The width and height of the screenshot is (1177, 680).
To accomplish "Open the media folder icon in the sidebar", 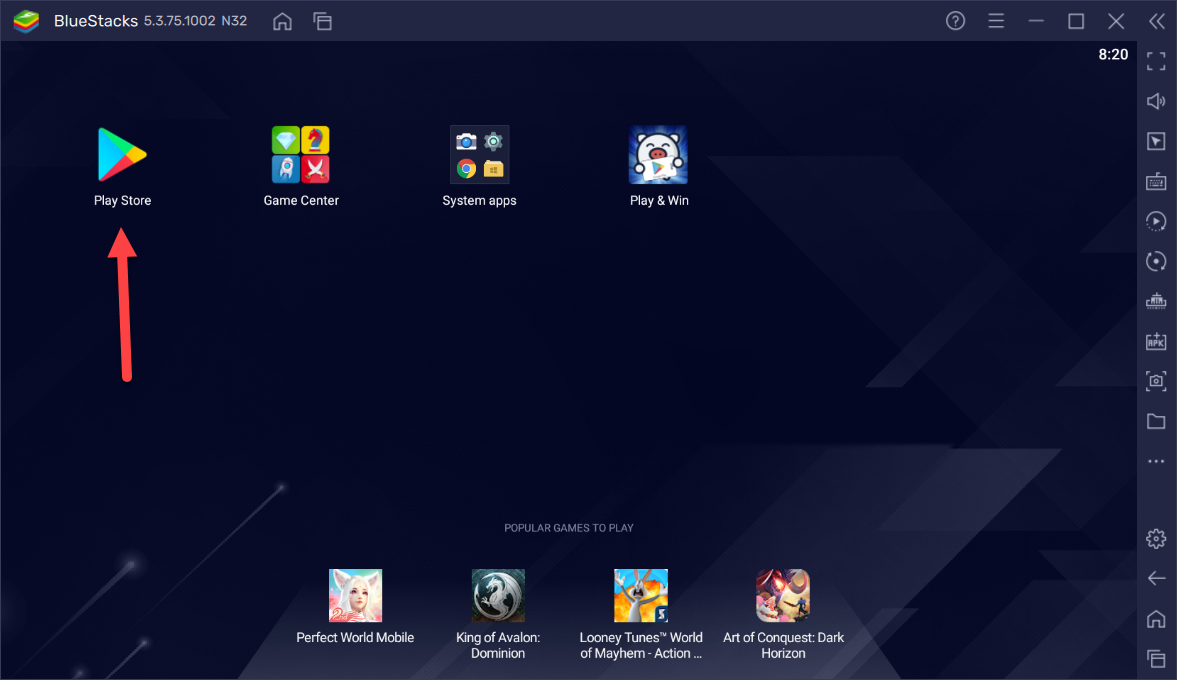I will click(x=1156, y=421).
